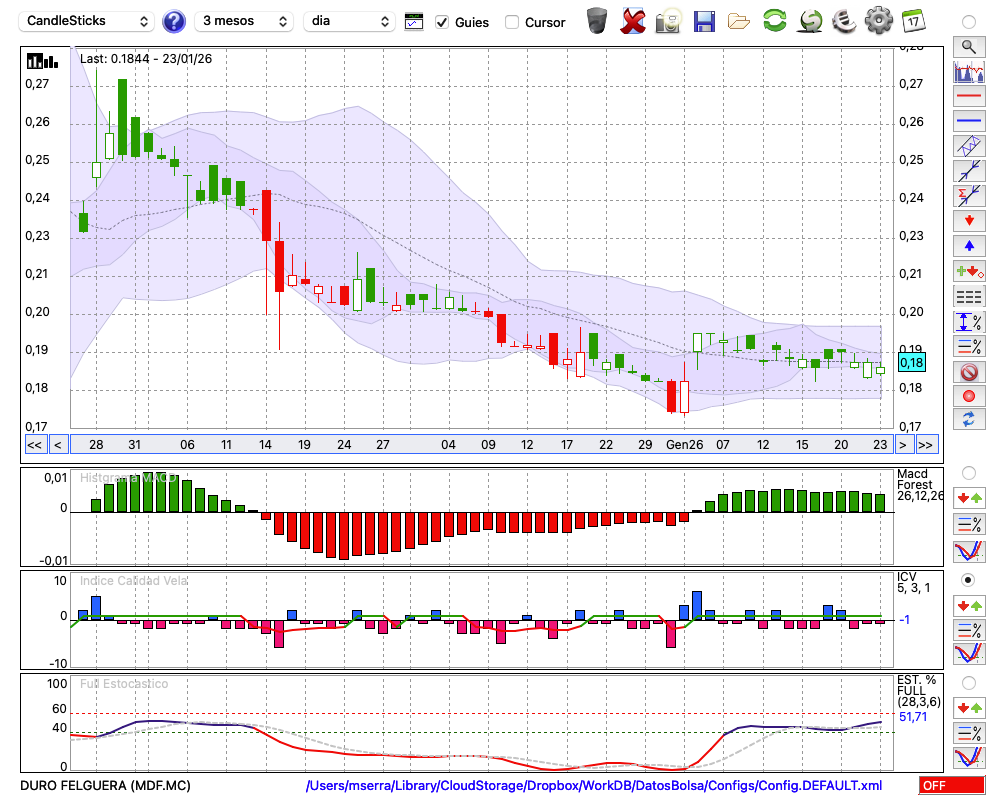Viewport: 1000px width, 800px height.
Task: Open the dia interval dropdown
Action: tap(349, 21)
